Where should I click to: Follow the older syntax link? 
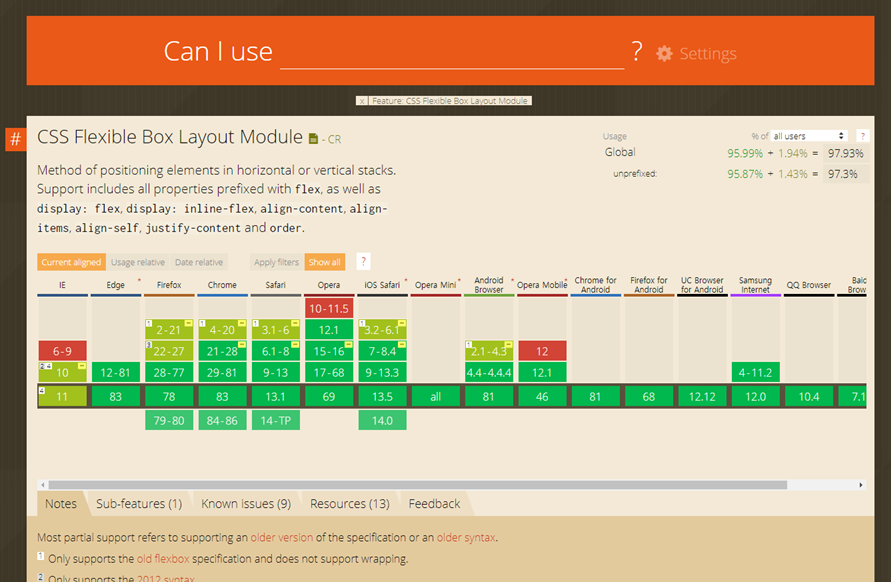[466, 537]
